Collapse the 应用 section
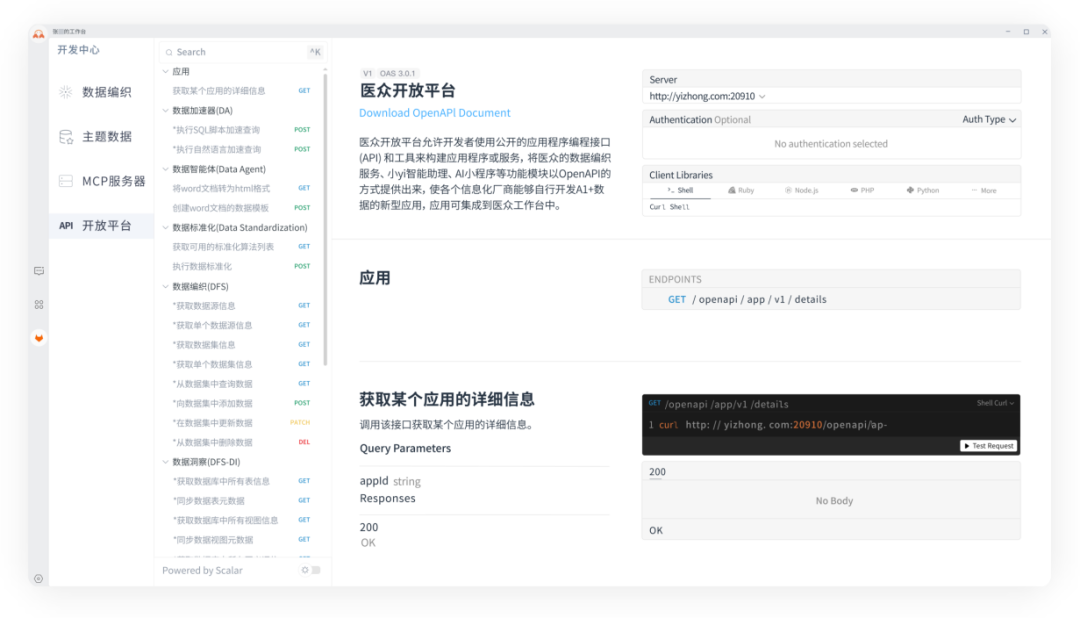The width and height of the screenshot is (1080, 618). pyautogui.click(x=165, y=72)
